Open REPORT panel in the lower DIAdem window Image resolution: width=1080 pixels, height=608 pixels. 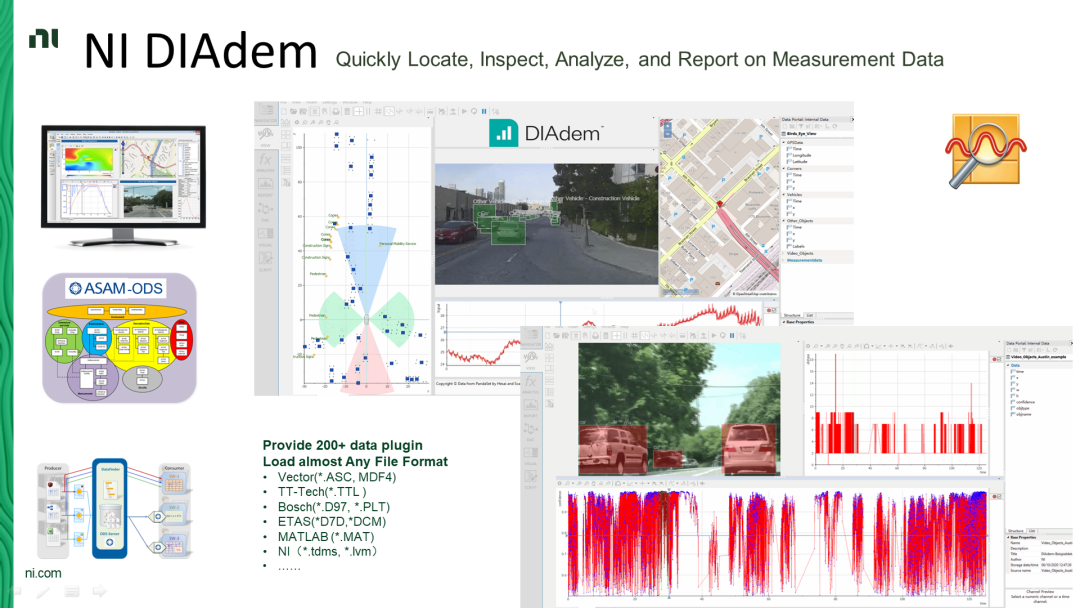click(530, 408)
